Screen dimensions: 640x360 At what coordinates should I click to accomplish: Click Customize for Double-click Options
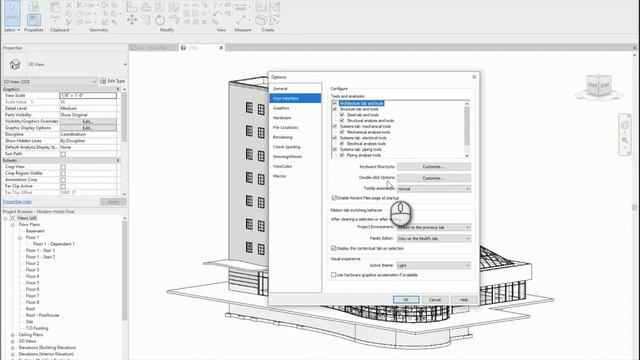coord(433,178)
